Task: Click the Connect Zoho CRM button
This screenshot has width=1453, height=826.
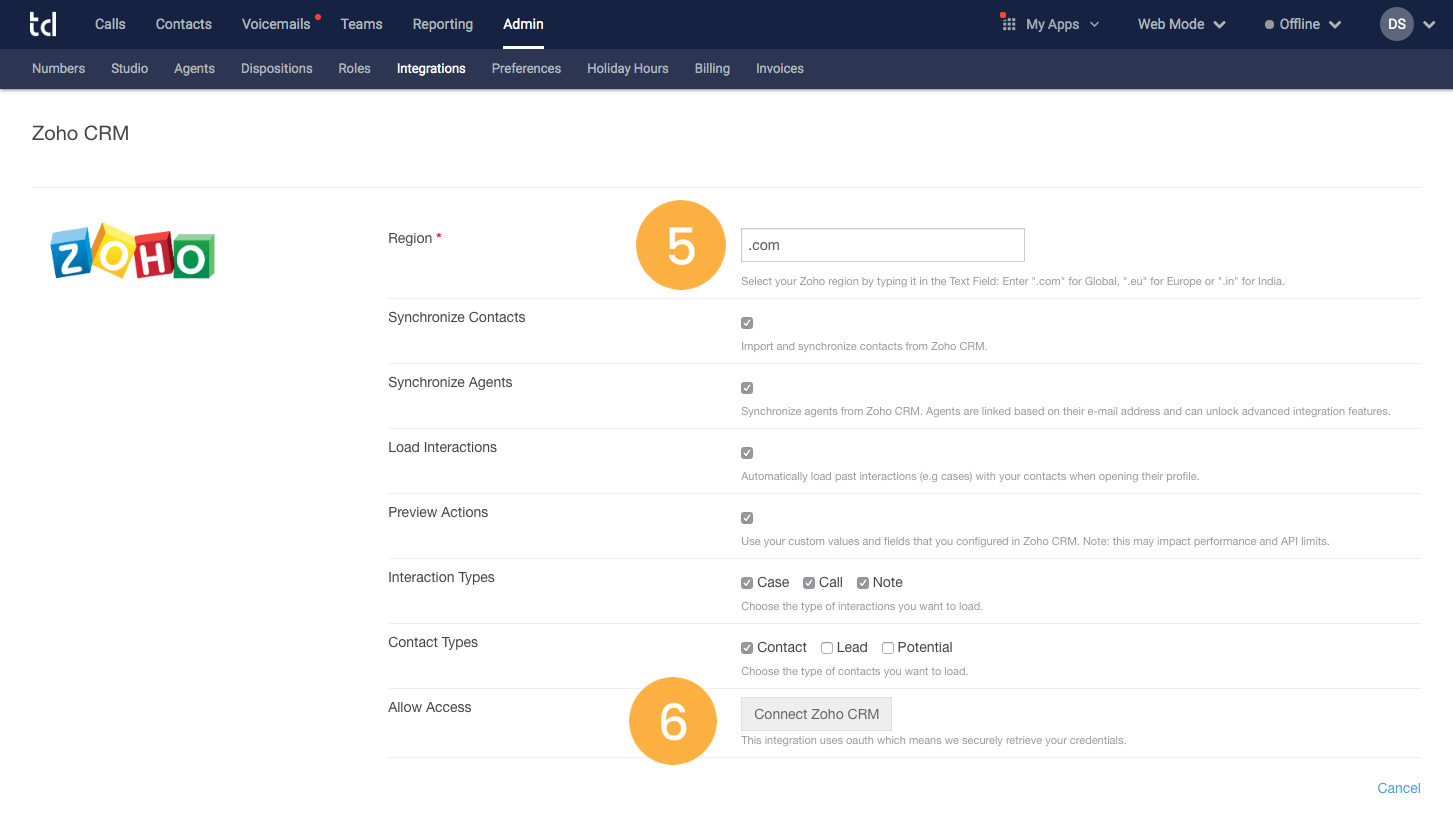Action: (x=816, y=714)
